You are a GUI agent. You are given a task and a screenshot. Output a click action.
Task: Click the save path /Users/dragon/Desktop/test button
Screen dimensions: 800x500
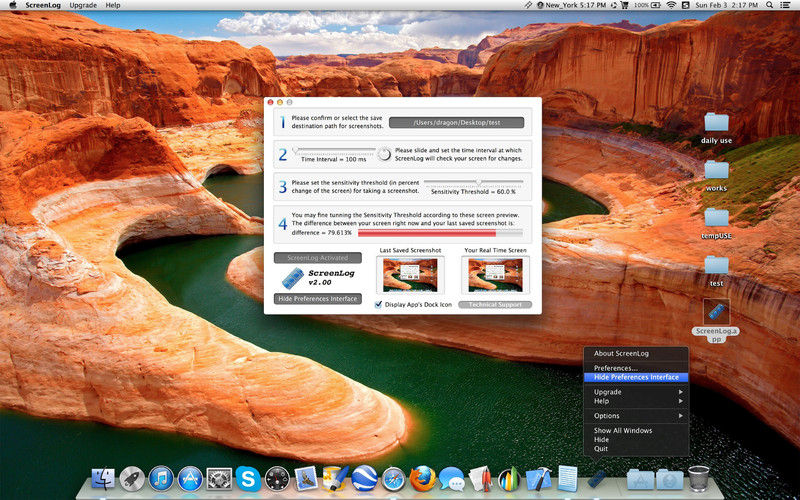coord(457,122)
